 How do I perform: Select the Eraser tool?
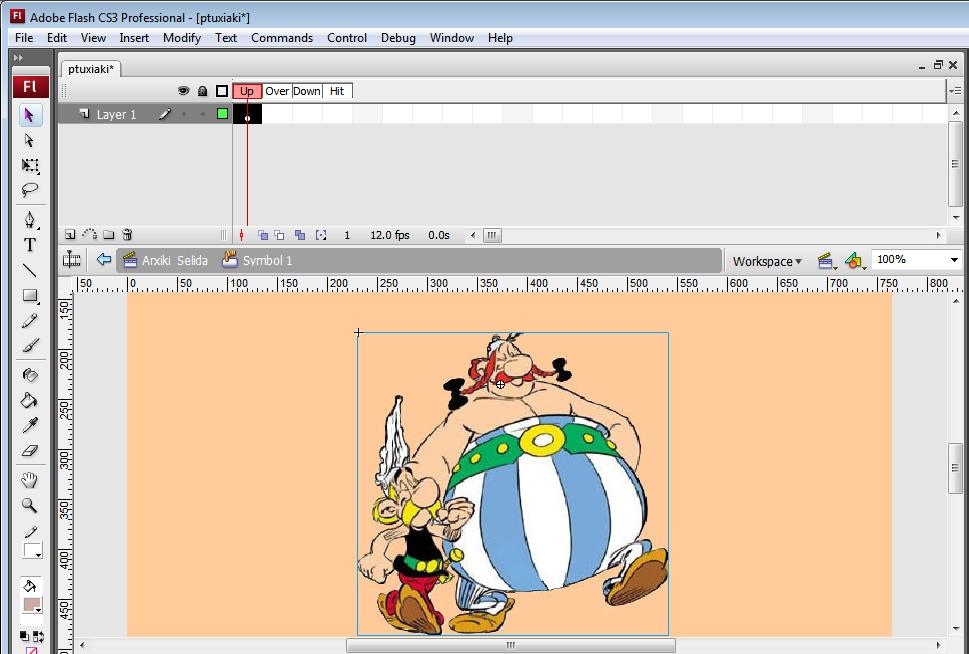click(29, 451)
